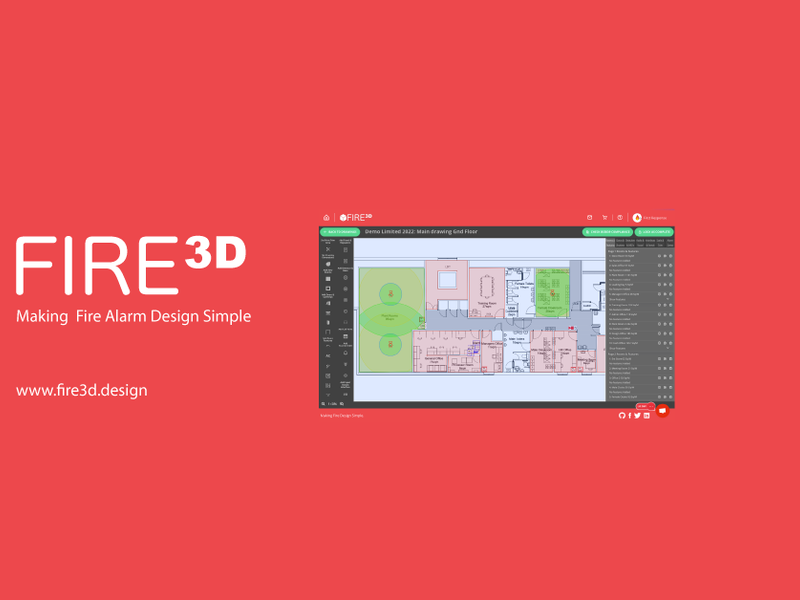Viewport: 800px width, 600px height.
Task: Open the help icon near the user avatar
Action: tap(620, 217)
